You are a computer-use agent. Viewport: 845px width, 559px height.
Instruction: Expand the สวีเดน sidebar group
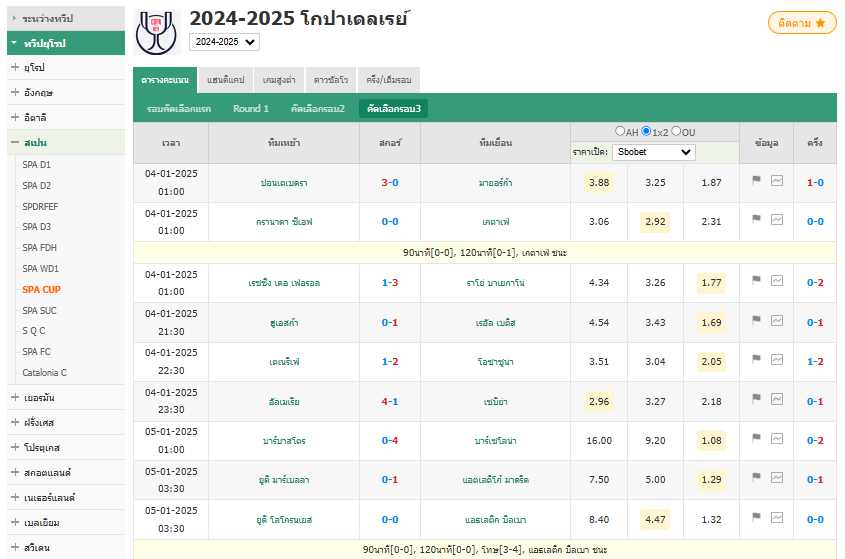pos(66,547)
